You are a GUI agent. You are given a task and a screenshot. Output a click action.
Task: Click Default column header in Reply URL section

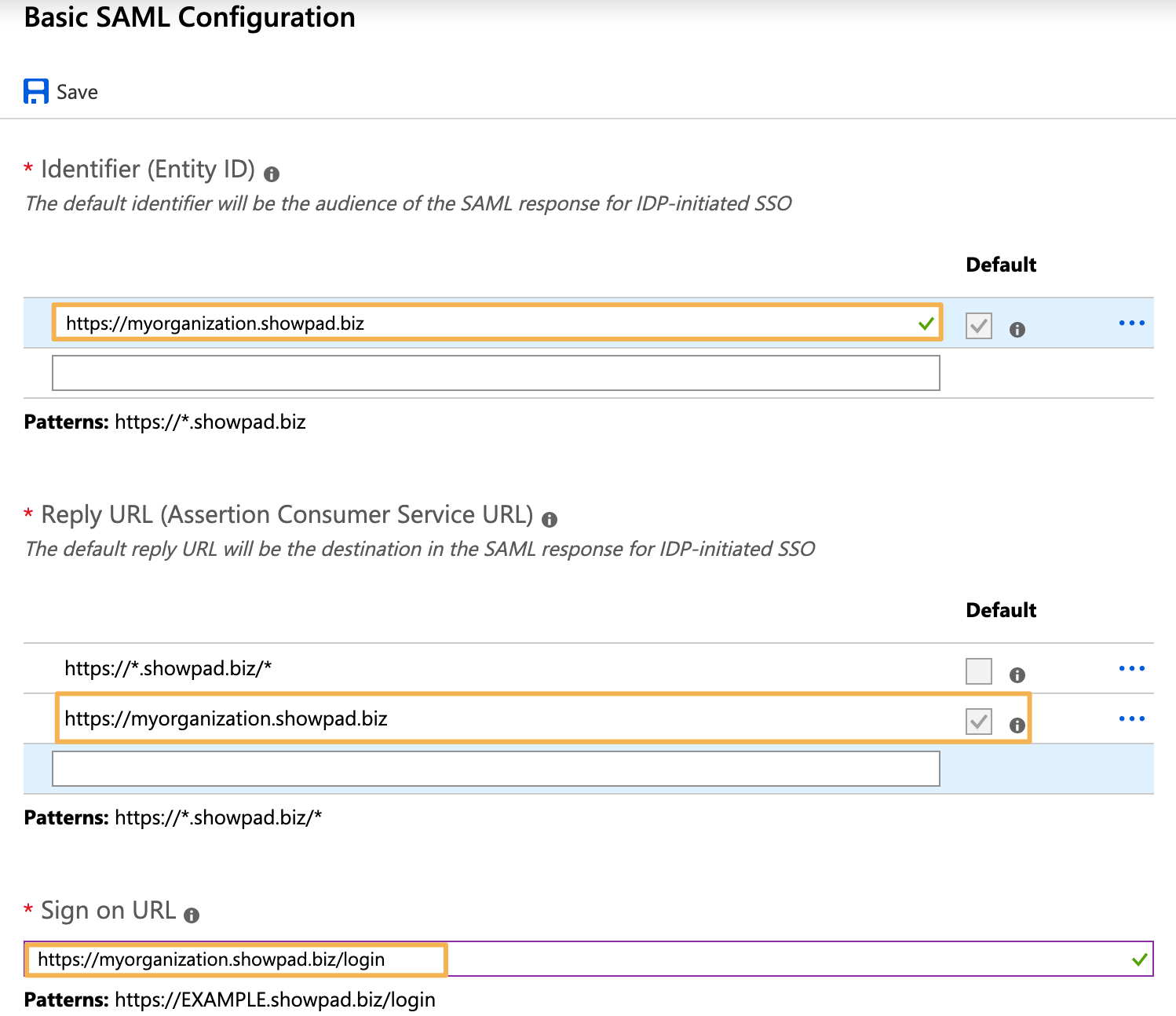pyautogui.click(x=1001, y=610)
